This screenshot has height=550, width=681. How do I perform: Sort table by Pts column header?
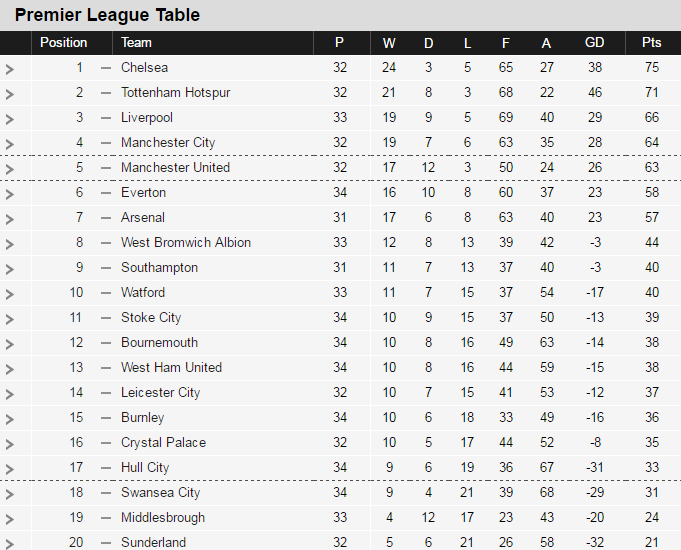pyautogui.click(x=651, y=43)
